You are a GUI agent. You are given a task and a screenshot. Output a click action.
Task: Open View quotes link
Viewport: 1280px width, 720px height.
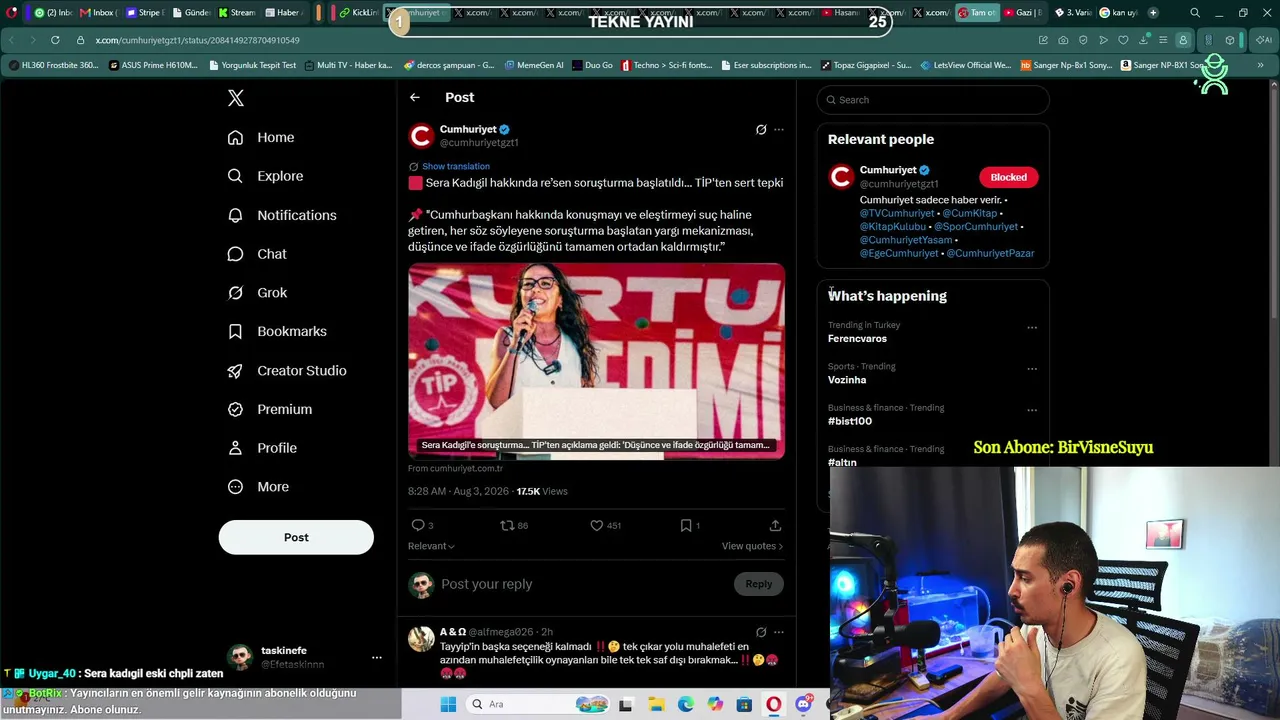pos(752,546)
